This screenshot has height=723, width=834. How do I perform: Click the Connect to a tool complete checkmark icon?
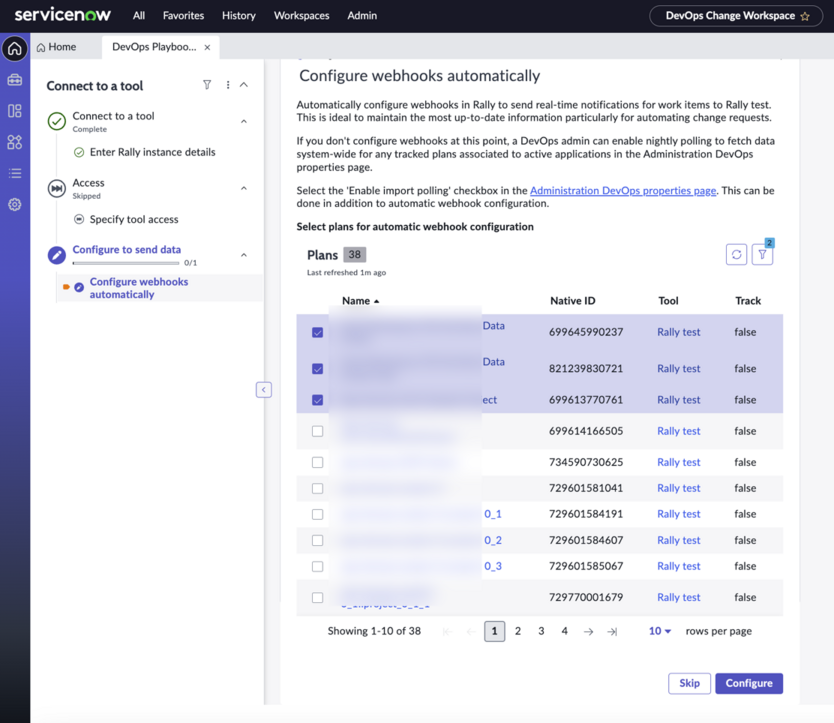(x=57, y=121)
